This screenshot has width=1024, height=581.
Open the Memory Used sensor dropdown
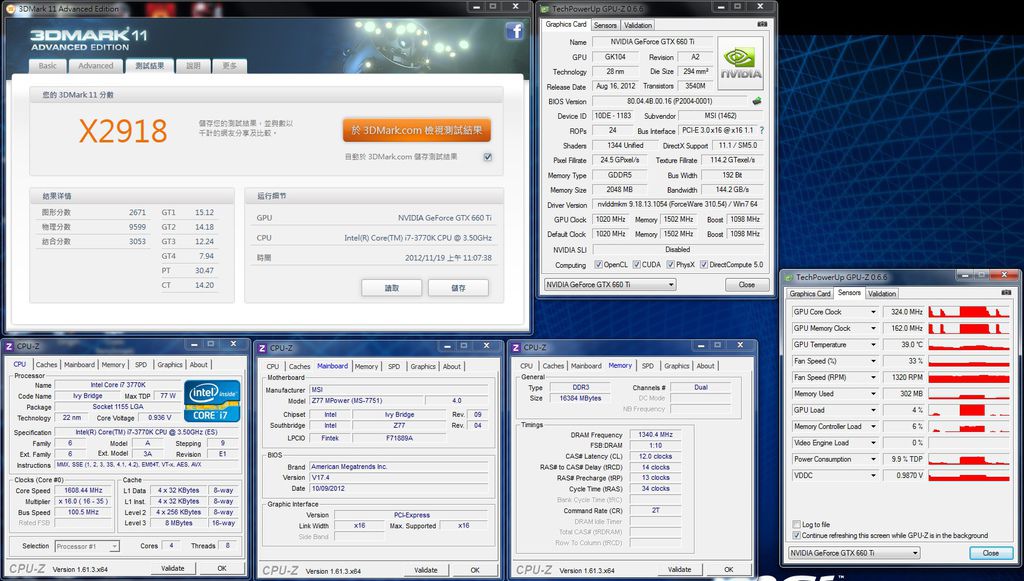click(873, 394)
